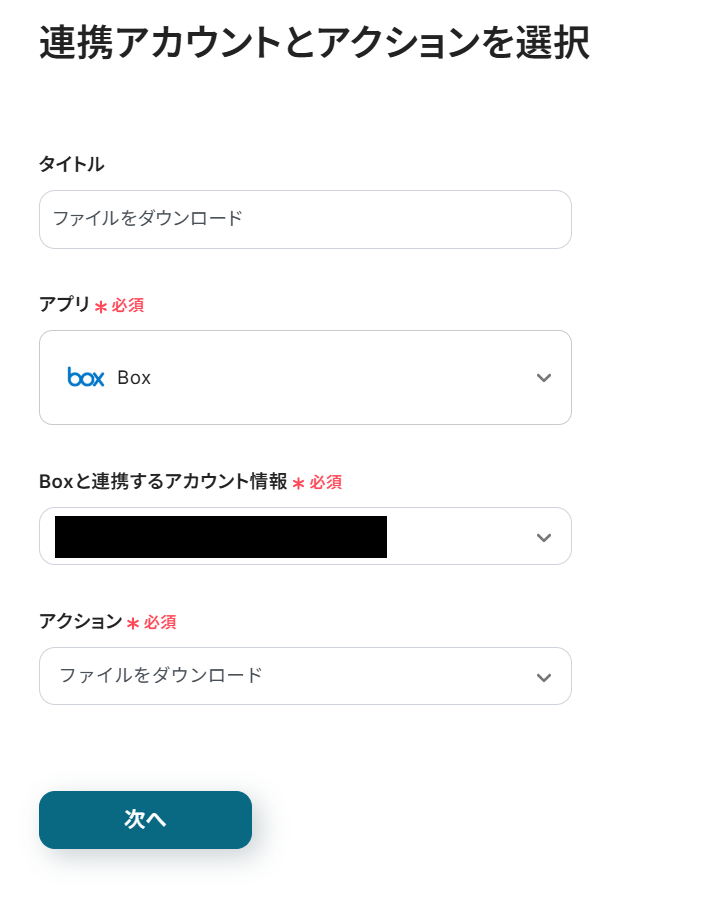The width and height of the screenshot is (701, 900).
Task: Click the red asterisk beside アクション
Action: [132, 624]
